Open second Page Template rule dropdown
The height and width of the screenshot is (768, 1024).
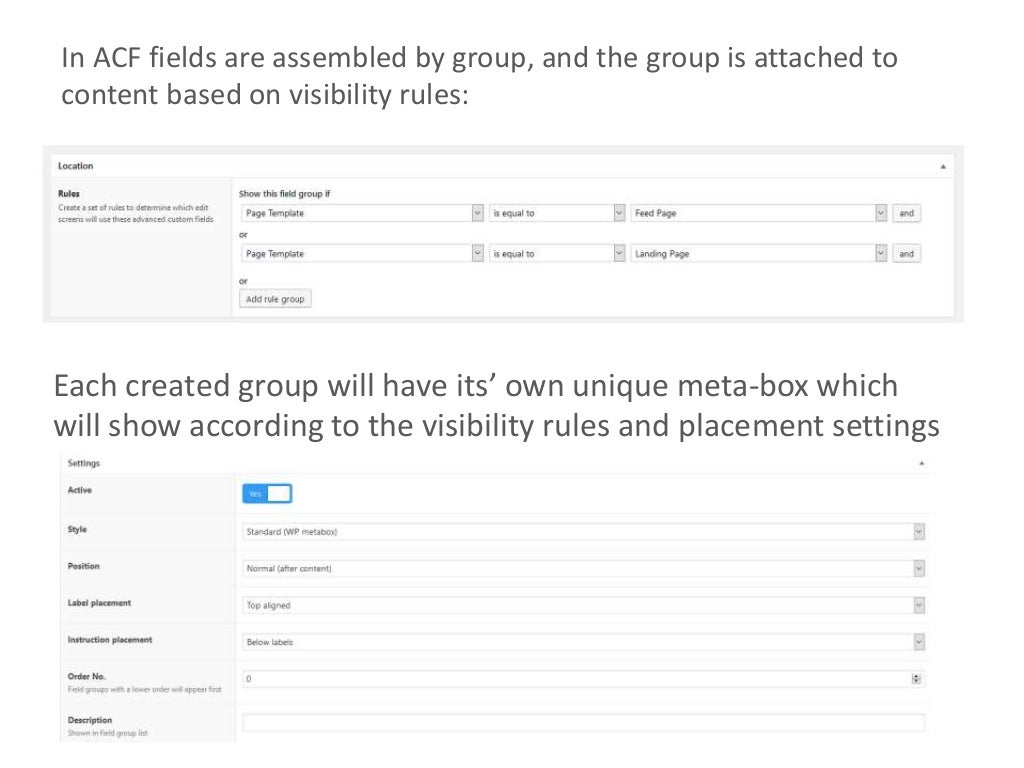(362, 254)
